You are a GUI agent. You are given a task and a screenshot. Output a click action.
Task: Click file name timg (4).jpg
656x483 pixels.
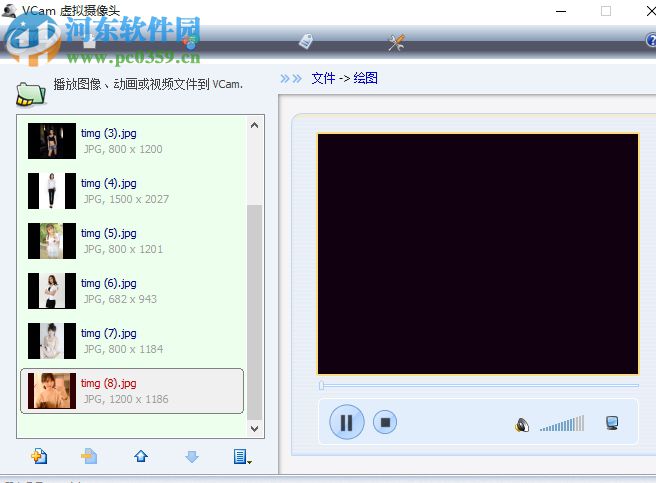click(109, 184)
